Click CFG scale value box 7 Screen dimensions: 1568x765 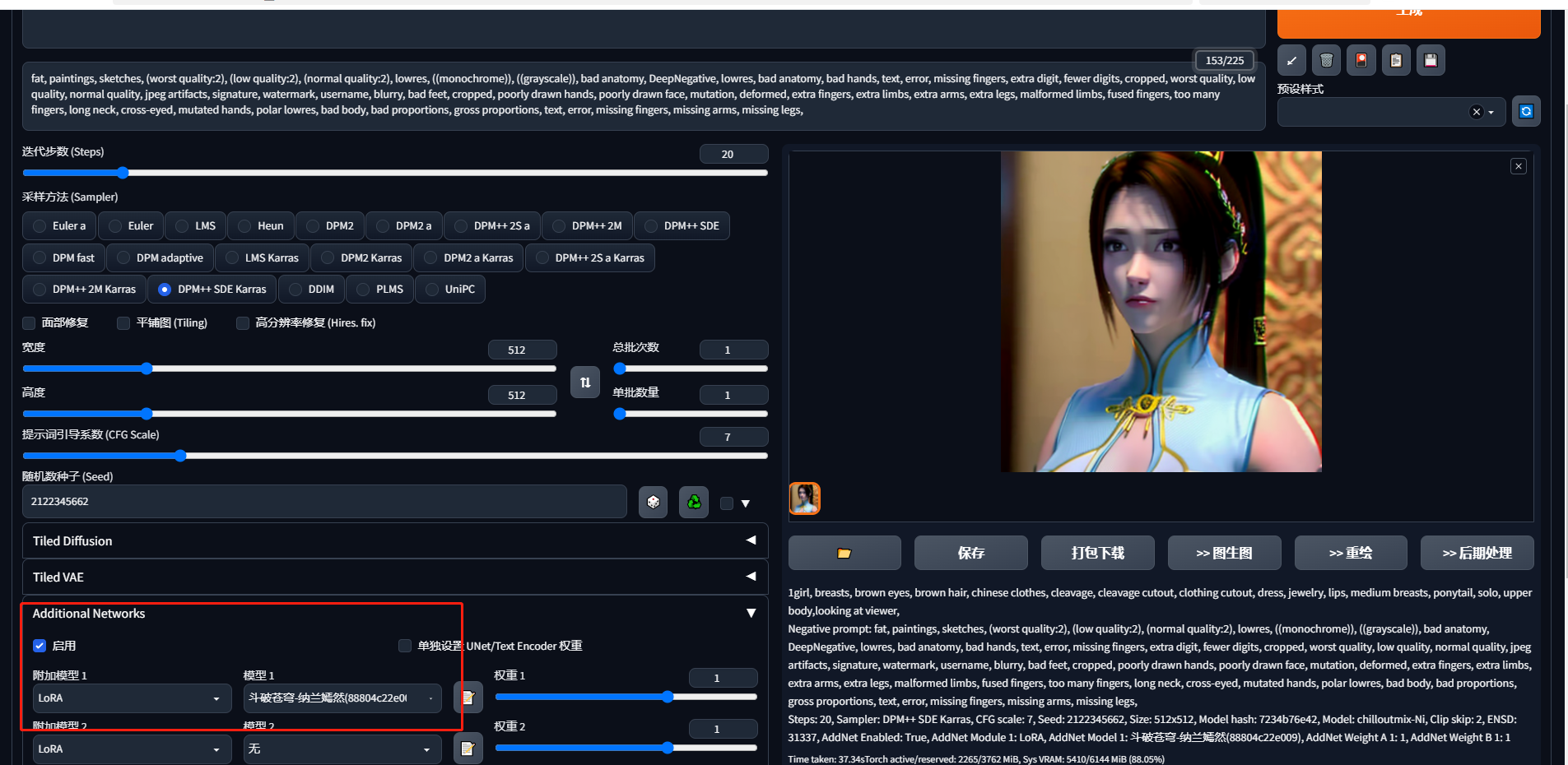click(x=733, y=437)
